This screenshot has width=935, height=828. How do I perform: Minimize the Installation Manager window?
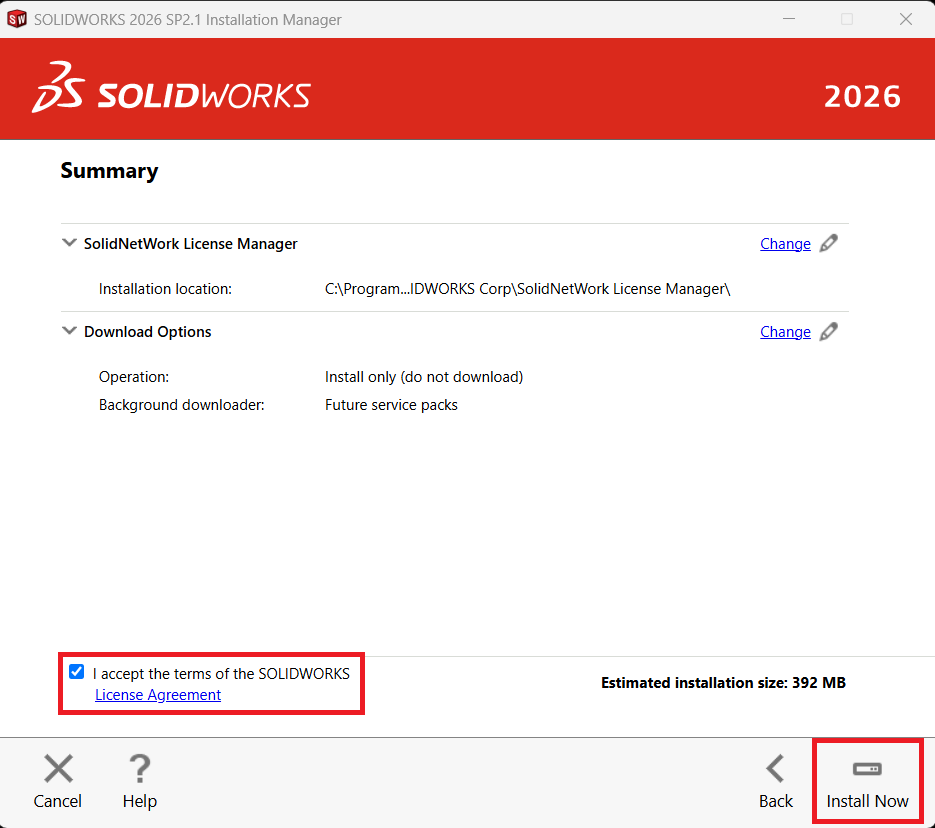click(x=789, y=19)
